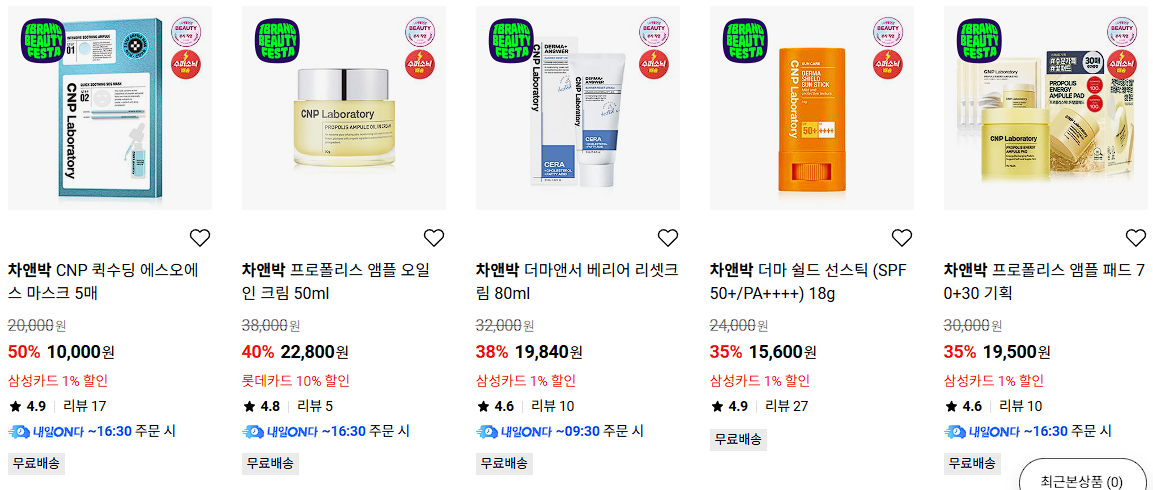Screen dimensions: 1153x490
Task: Click 무료배송 tag under oil in cream
Action: click(x=271, y=464)
